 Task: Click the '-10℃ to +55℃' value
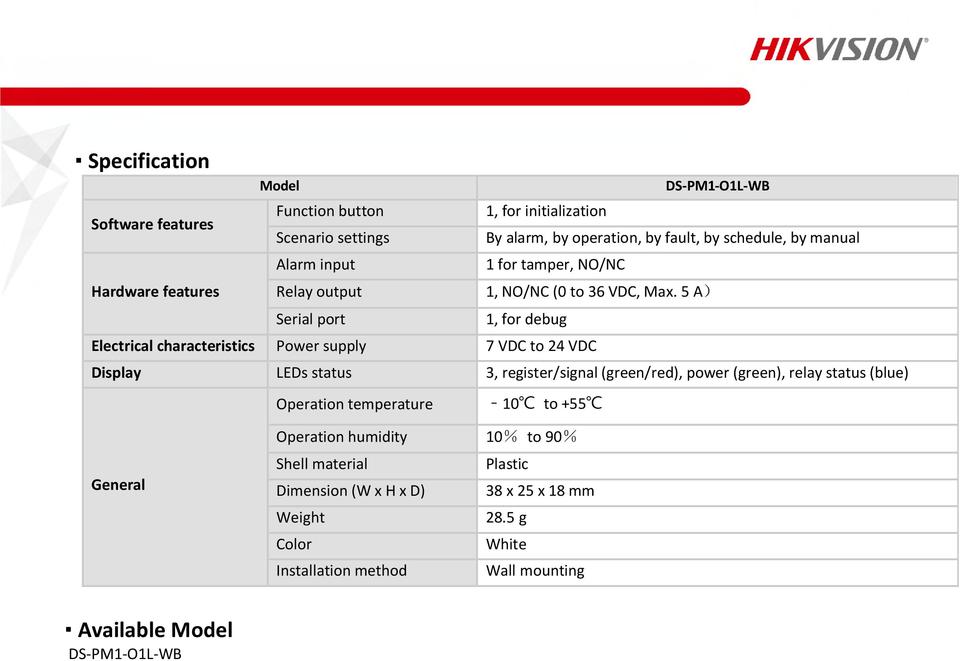click(546, 404)
